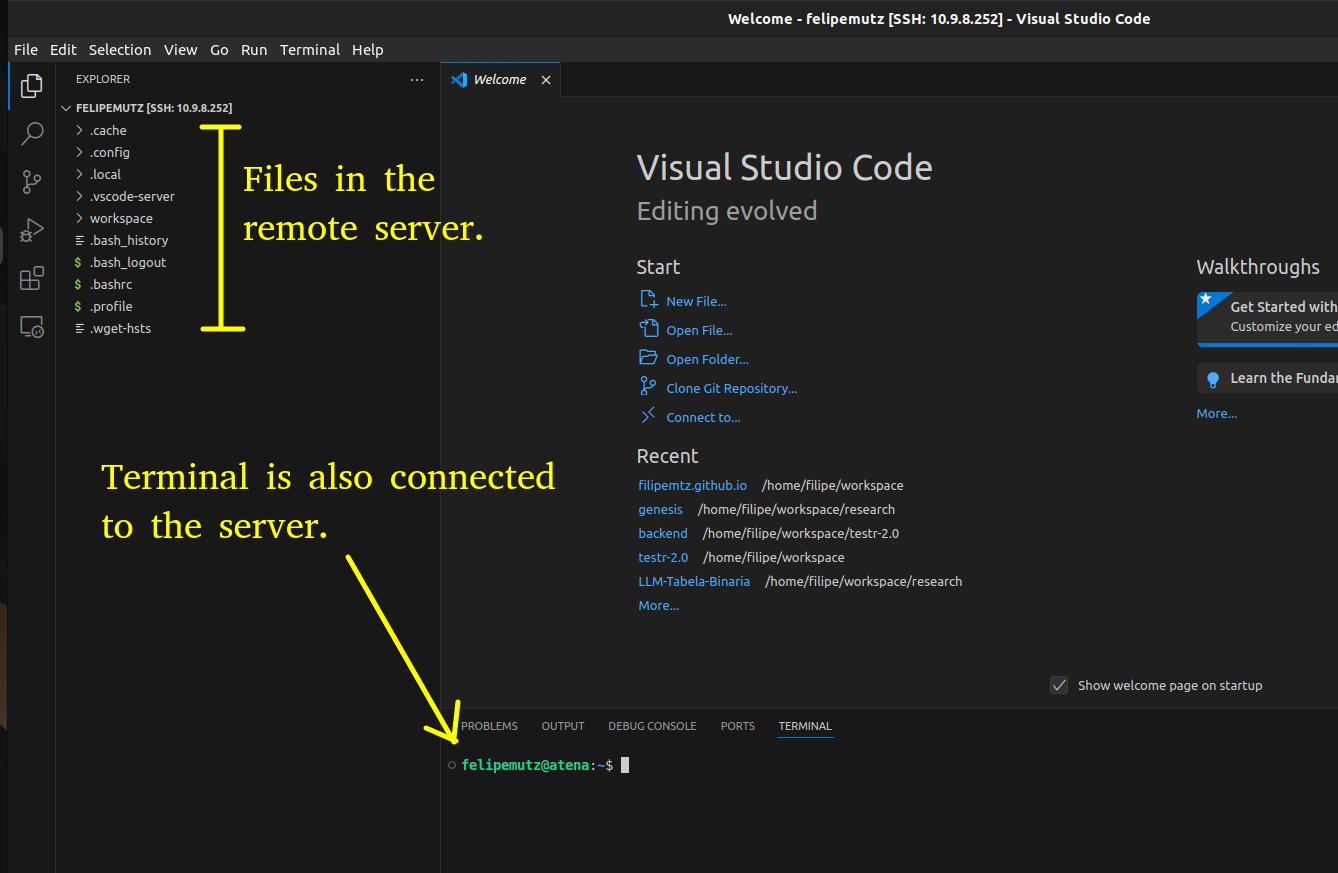Open Learn the Fundamentals walkthrough card
The height and width of the screenshot is (873, 1338).
[1267, 378]
